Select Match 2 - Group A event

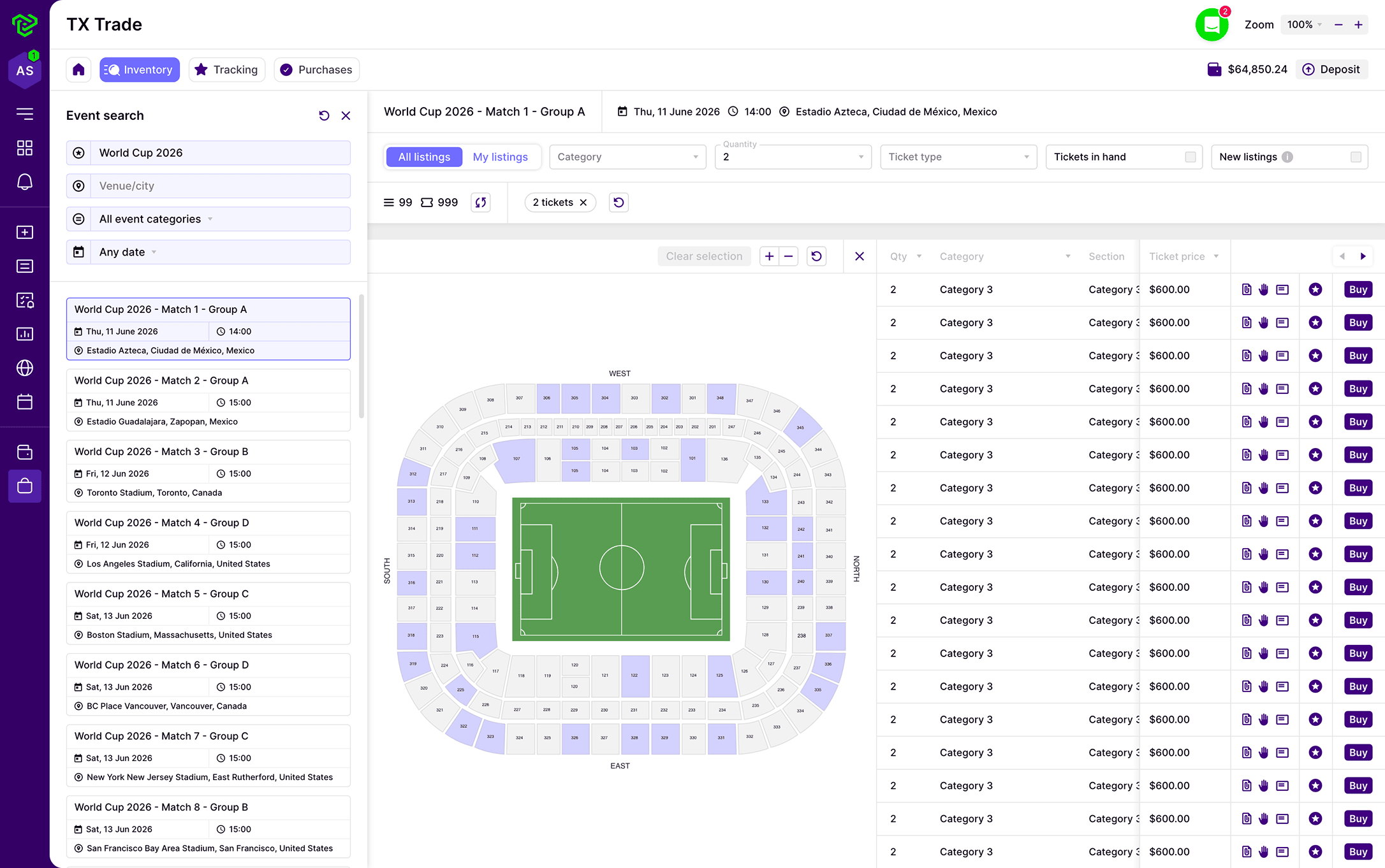tap(208, 400)
